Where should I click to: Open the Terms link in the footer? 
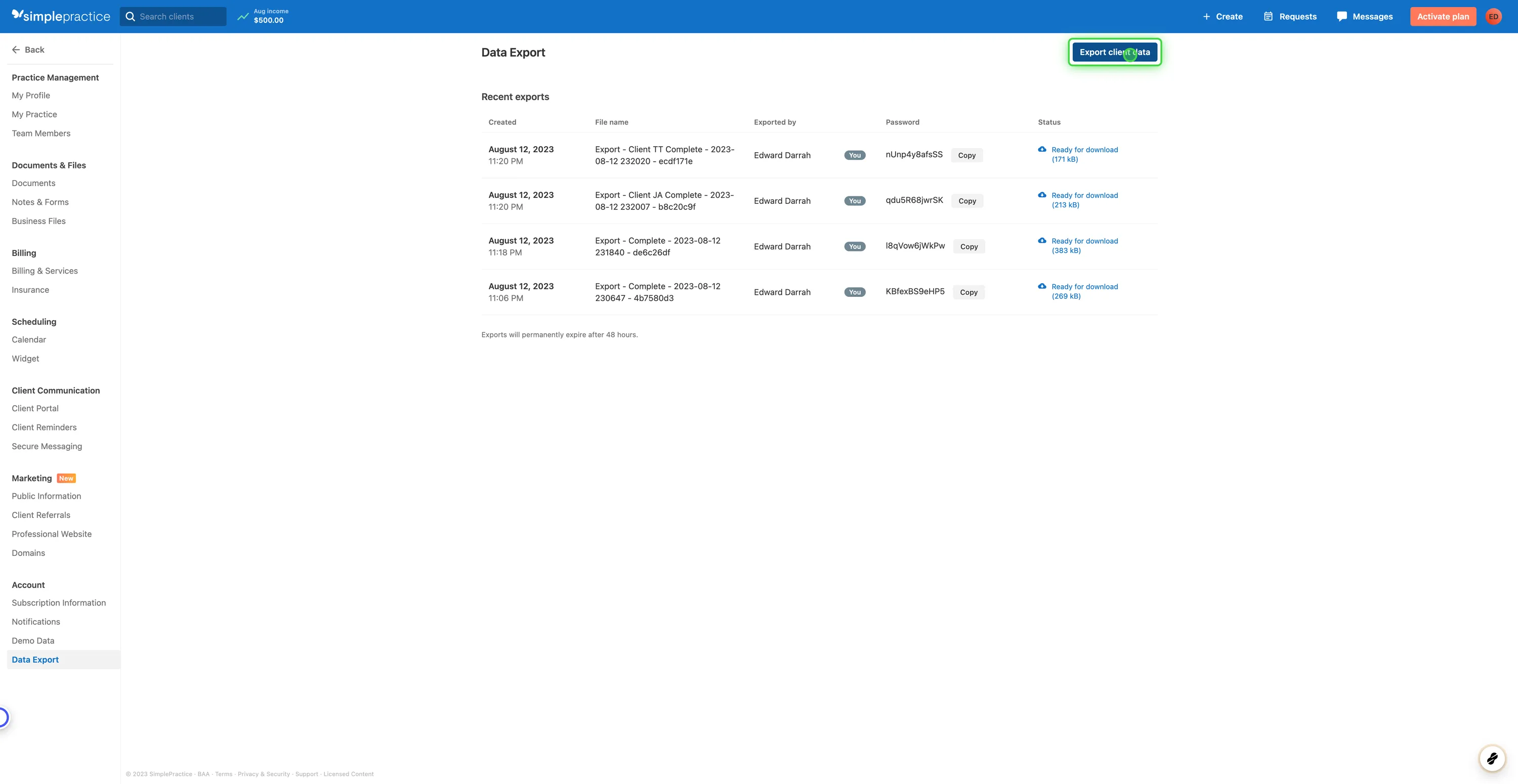(x=223, y=774)
